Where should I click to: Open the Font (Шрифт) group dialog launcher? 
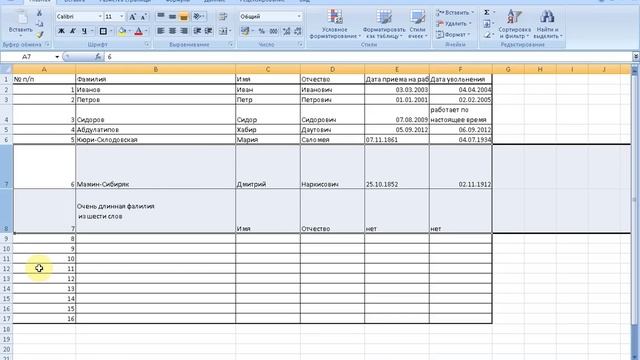(x=147, y=44)
